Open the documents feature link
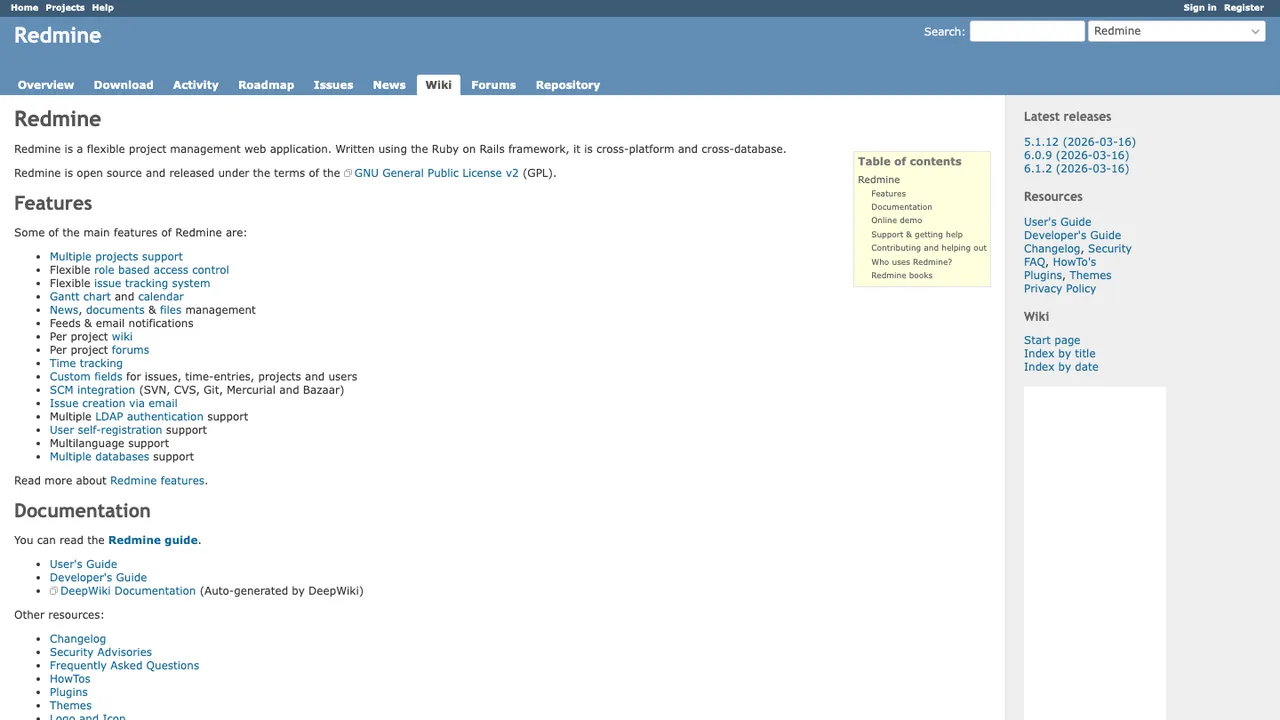This screenshot has height=720, width=1280. 115,310
